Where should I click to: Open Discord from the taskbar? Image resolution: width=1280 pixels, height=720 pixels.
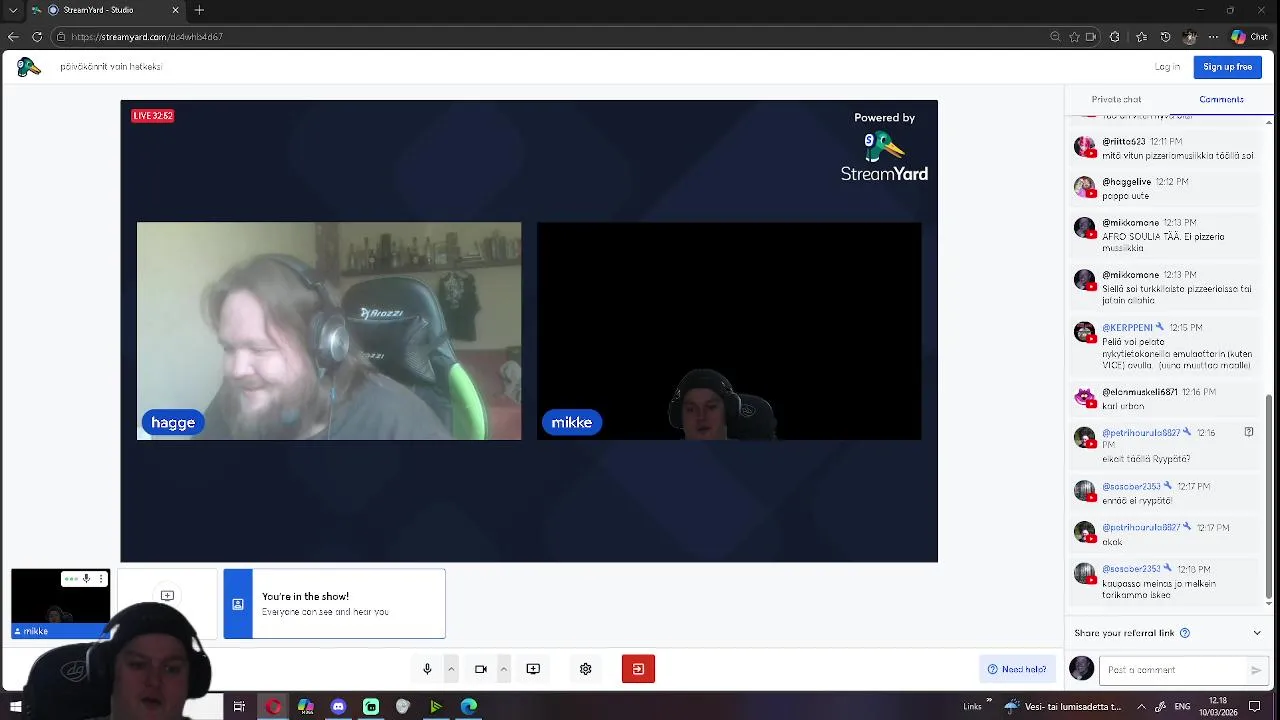point(338,707)
